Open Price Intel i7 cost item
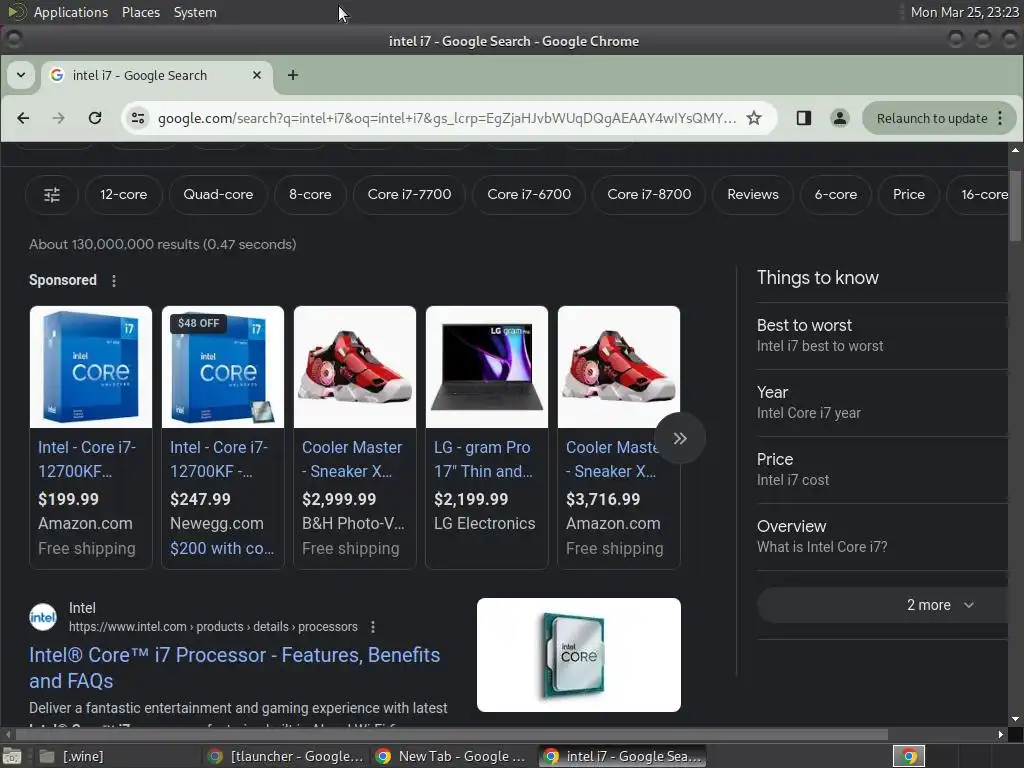 click(x=882, y=470)
